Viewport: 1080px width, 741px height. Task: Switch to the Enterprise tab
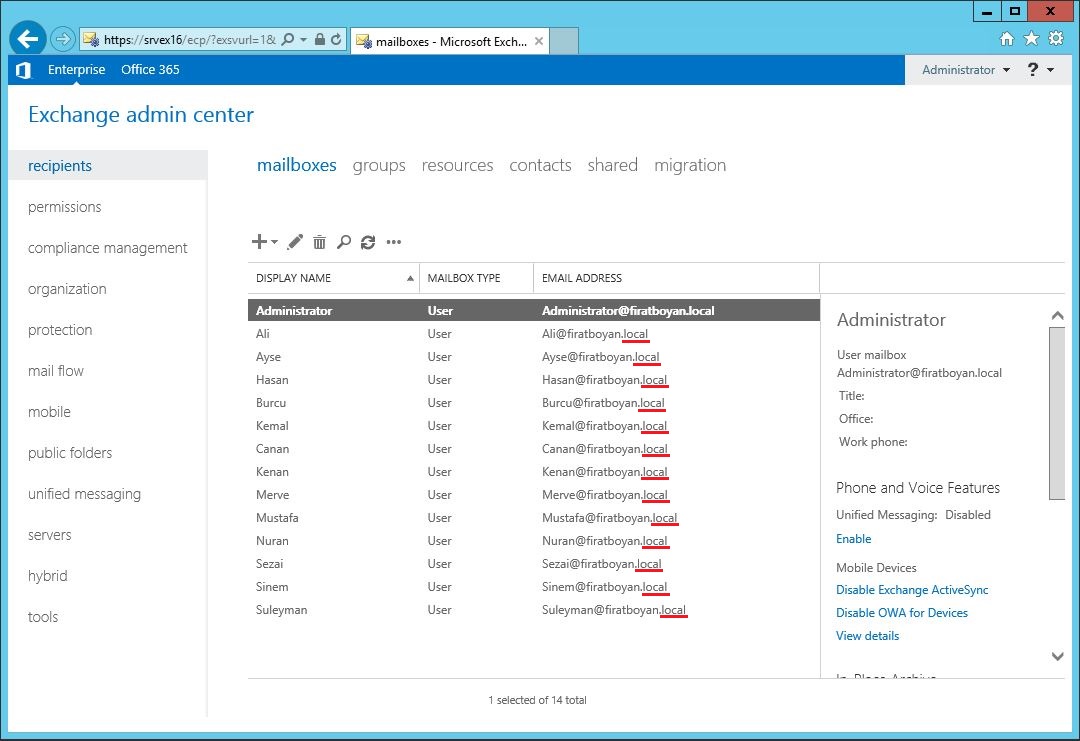(x=76, y=70)
